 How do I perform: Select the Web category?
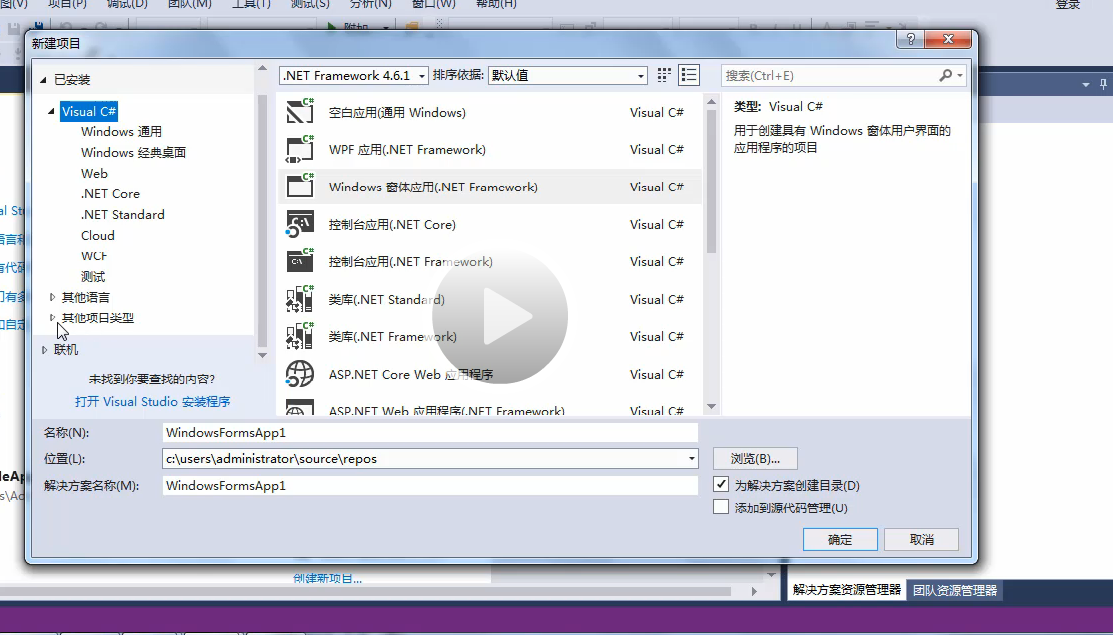coord(94,173)
